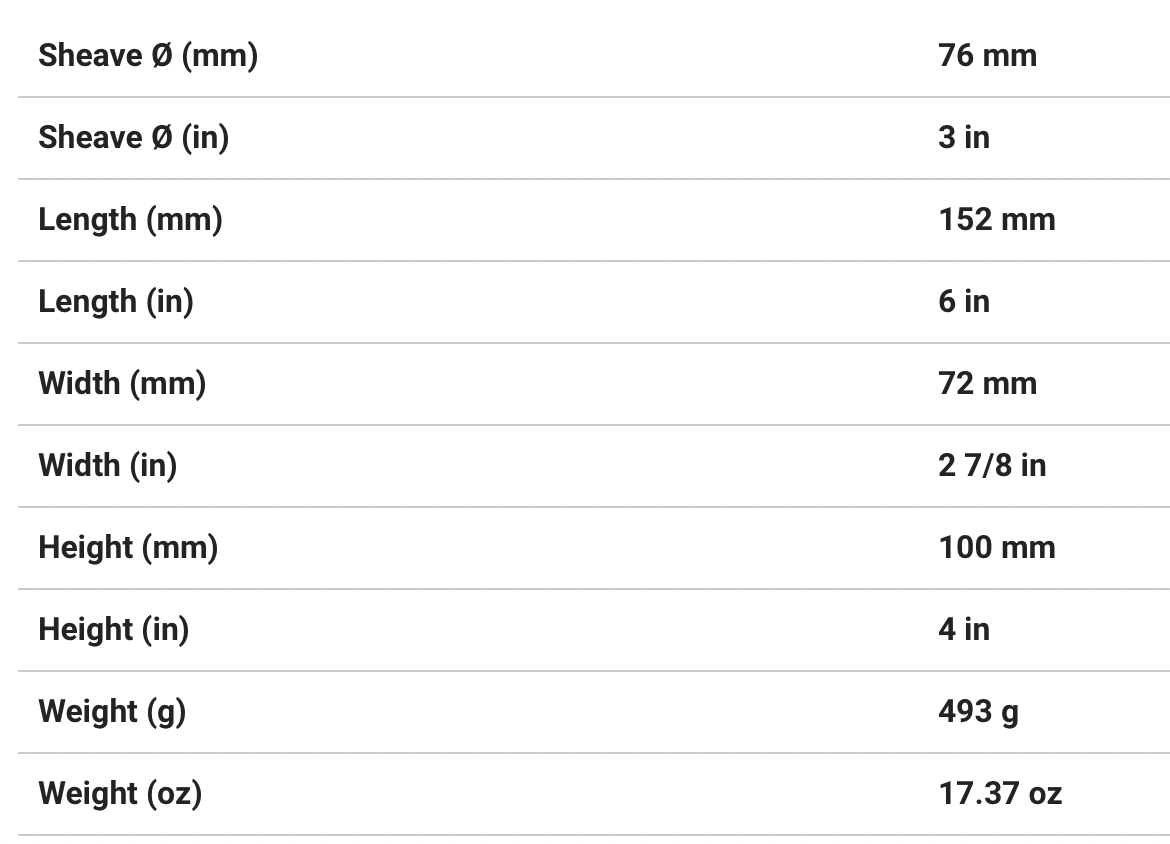Select the 152 mm length value
The width and height of the screenshot is (1170, 844).
[996, 220]
